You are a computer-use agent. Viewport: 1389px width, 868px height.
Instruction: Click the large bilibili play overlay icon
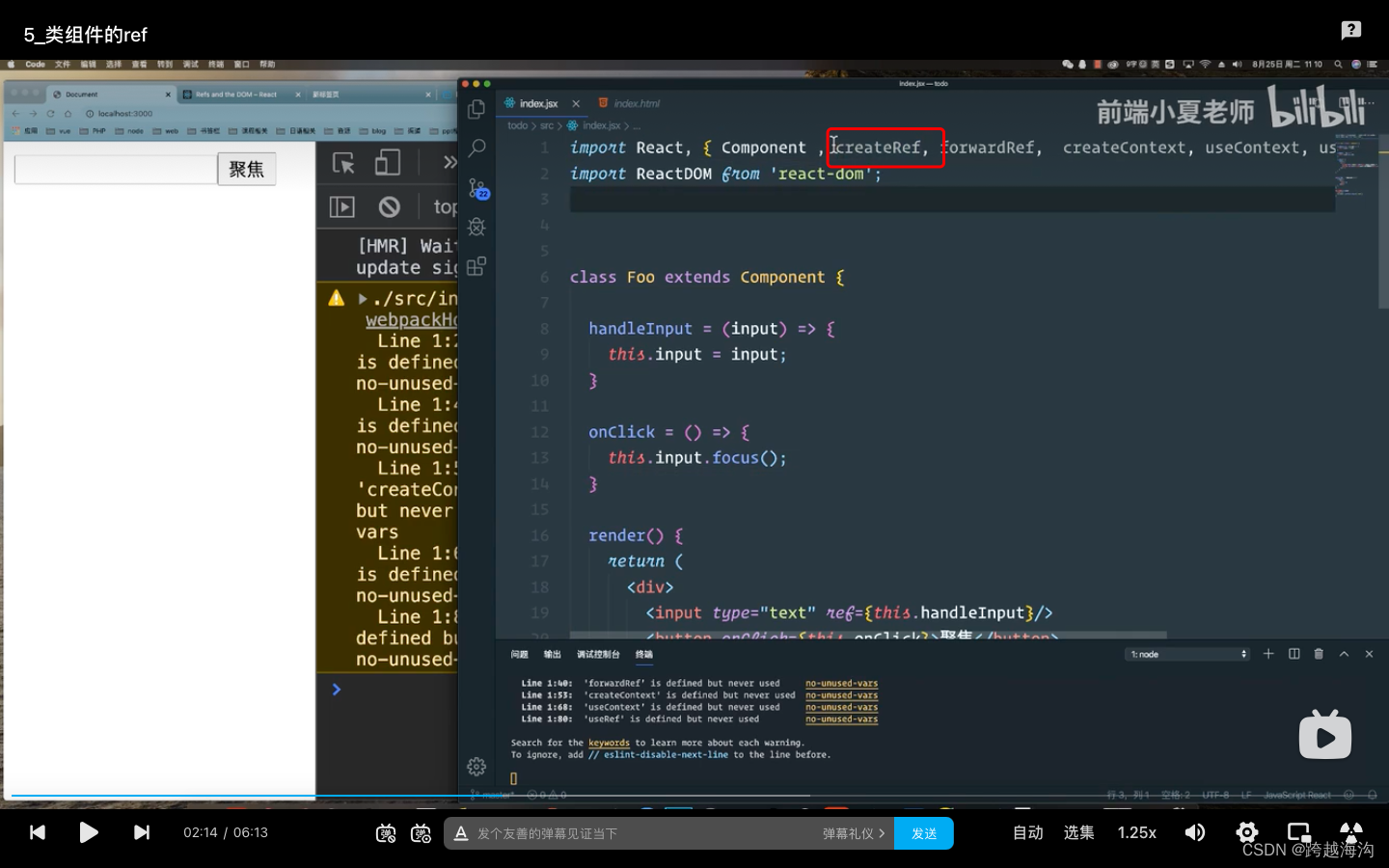(1325, 735)
